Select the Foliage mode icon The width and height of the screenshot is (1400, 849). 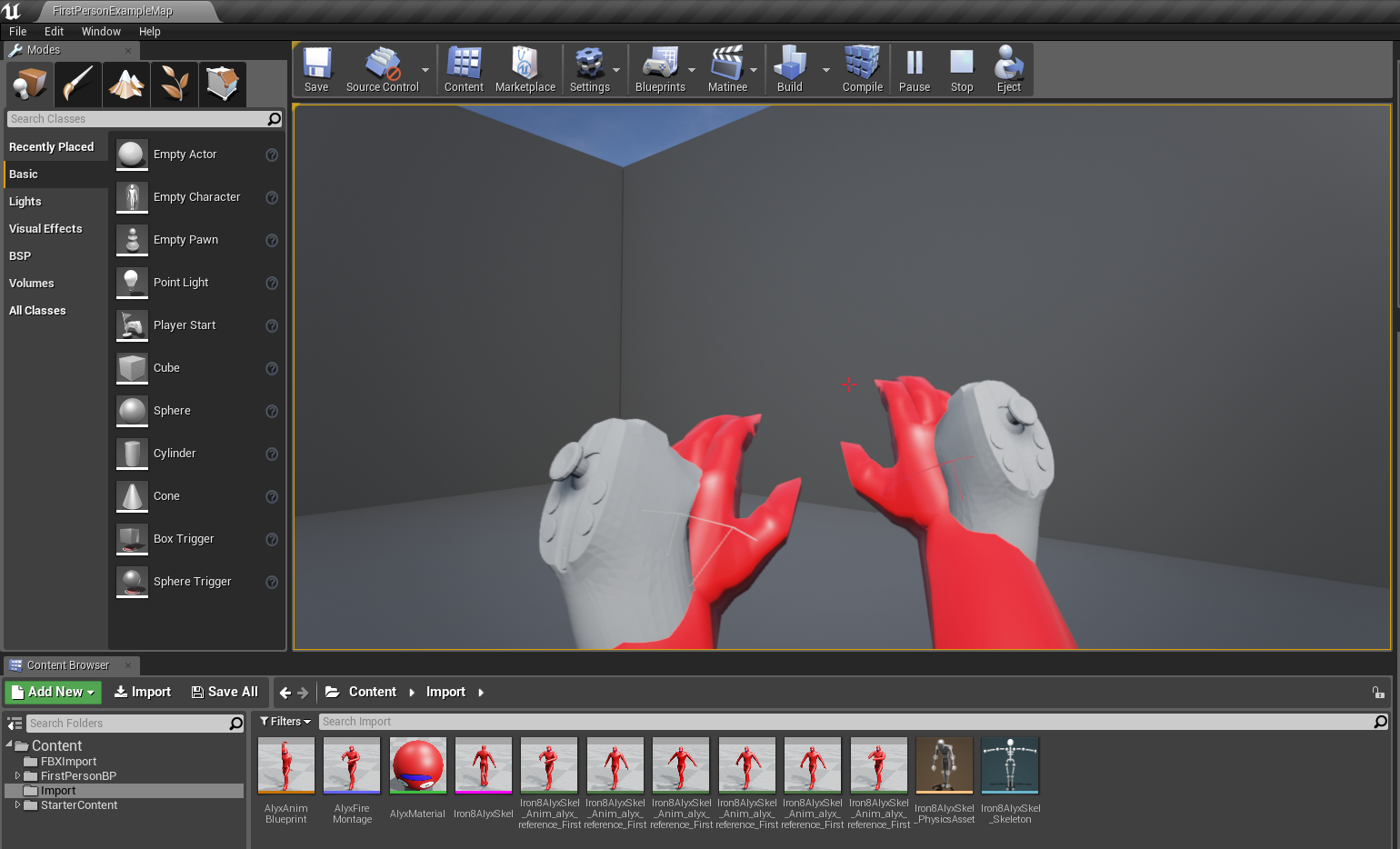pyautogui.click(x=175, y=85)
